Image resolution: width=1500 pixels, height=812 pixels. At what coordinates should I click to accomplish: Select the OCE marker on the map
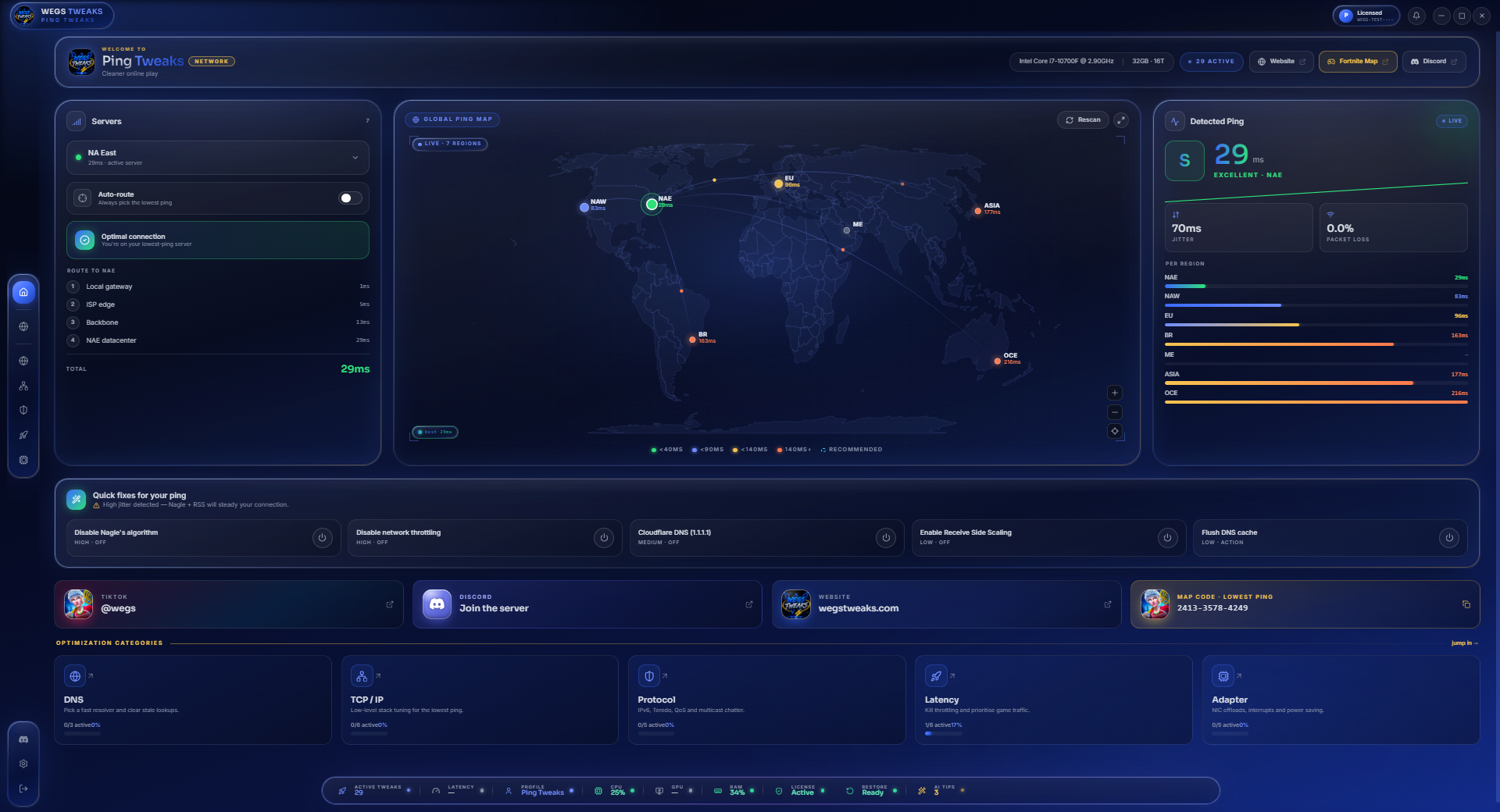(x=998, y=361)
